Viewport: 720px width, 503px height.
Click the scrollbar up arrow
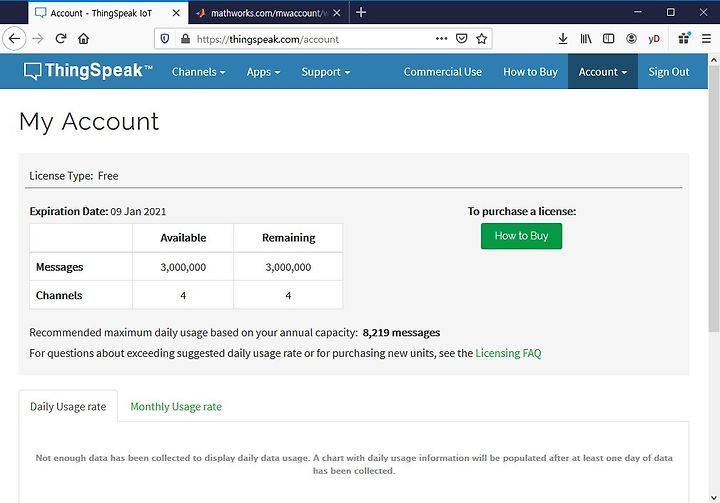tap(714, 60)
